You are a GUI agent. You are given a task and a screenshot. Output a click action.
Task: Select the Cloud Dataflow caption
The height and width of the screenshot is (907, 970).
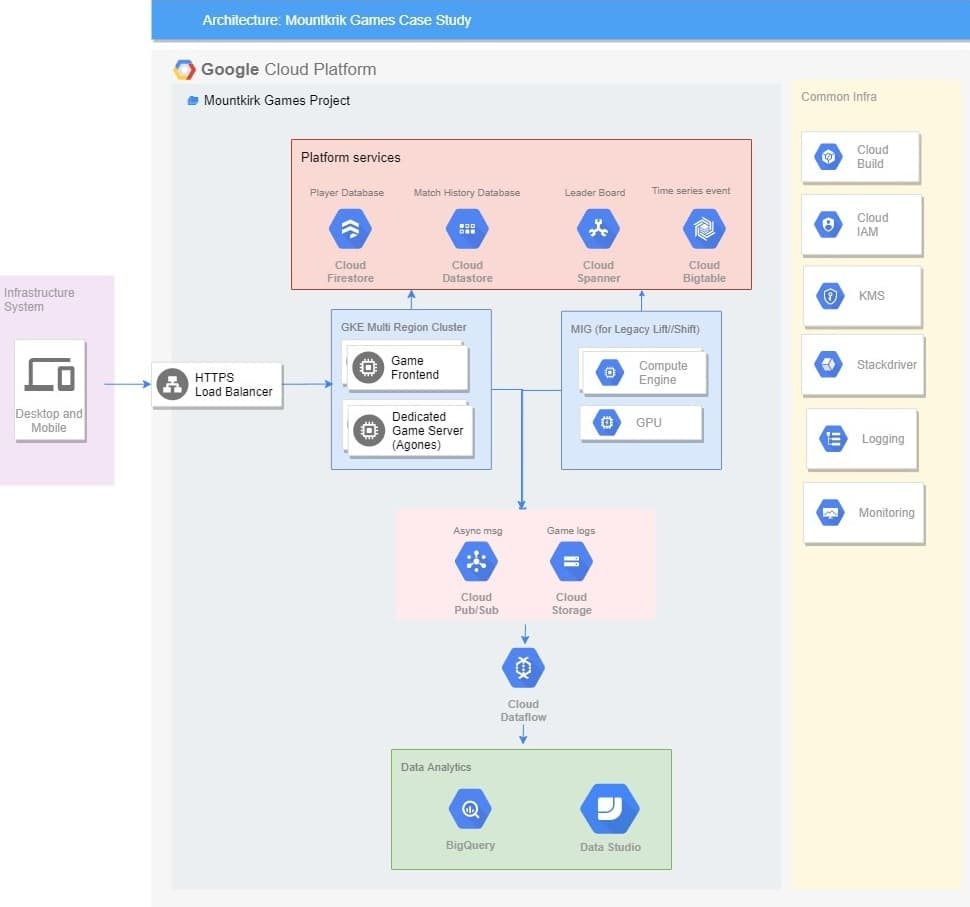click(523, 711)
